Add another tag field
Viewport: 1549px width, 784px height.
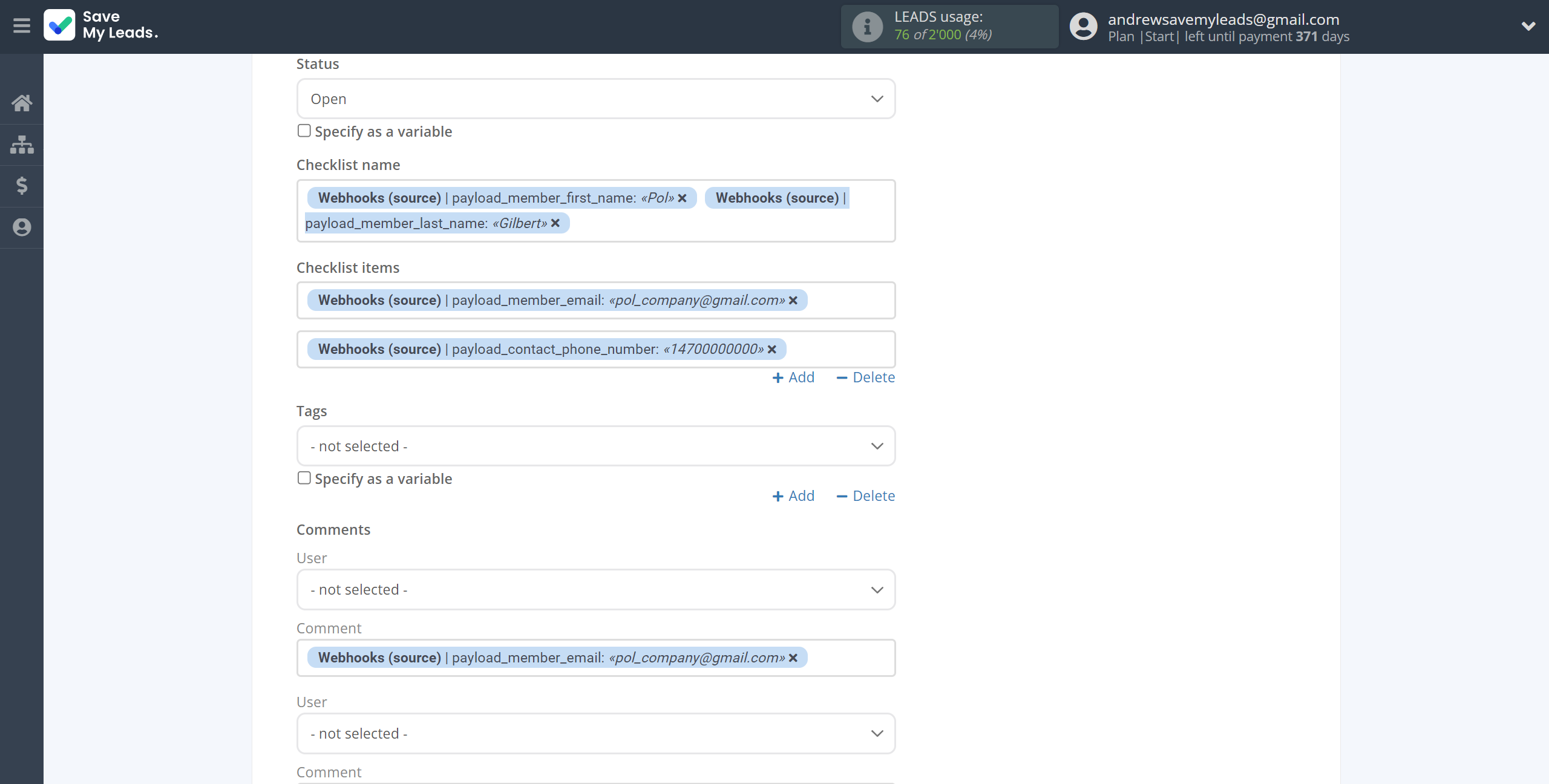793,496
